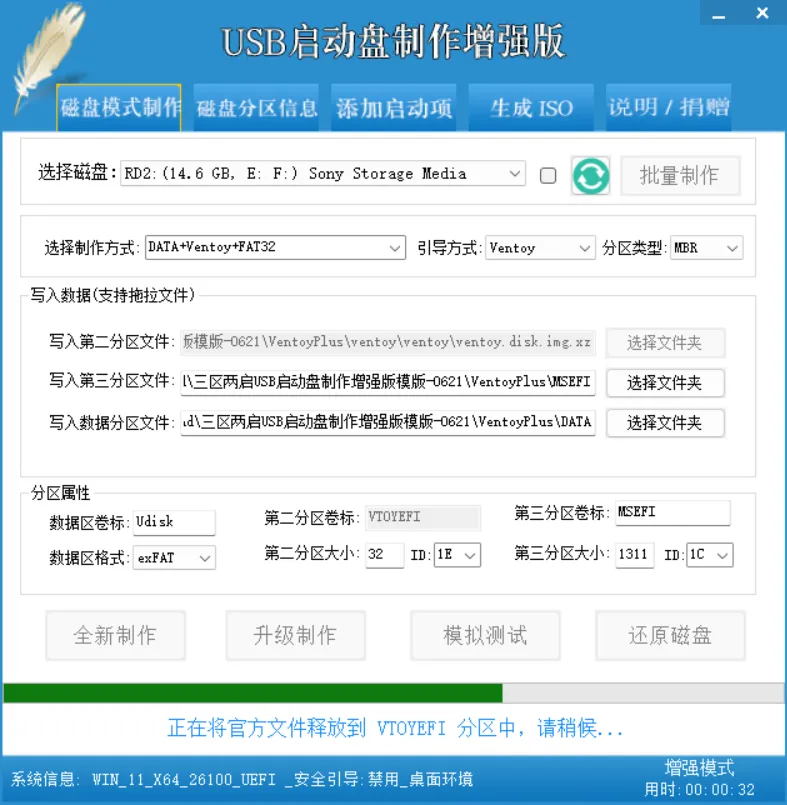Switch to the 磁盘分区信息 tab
This screenshot has width=787, height=805.
(257, 108)
